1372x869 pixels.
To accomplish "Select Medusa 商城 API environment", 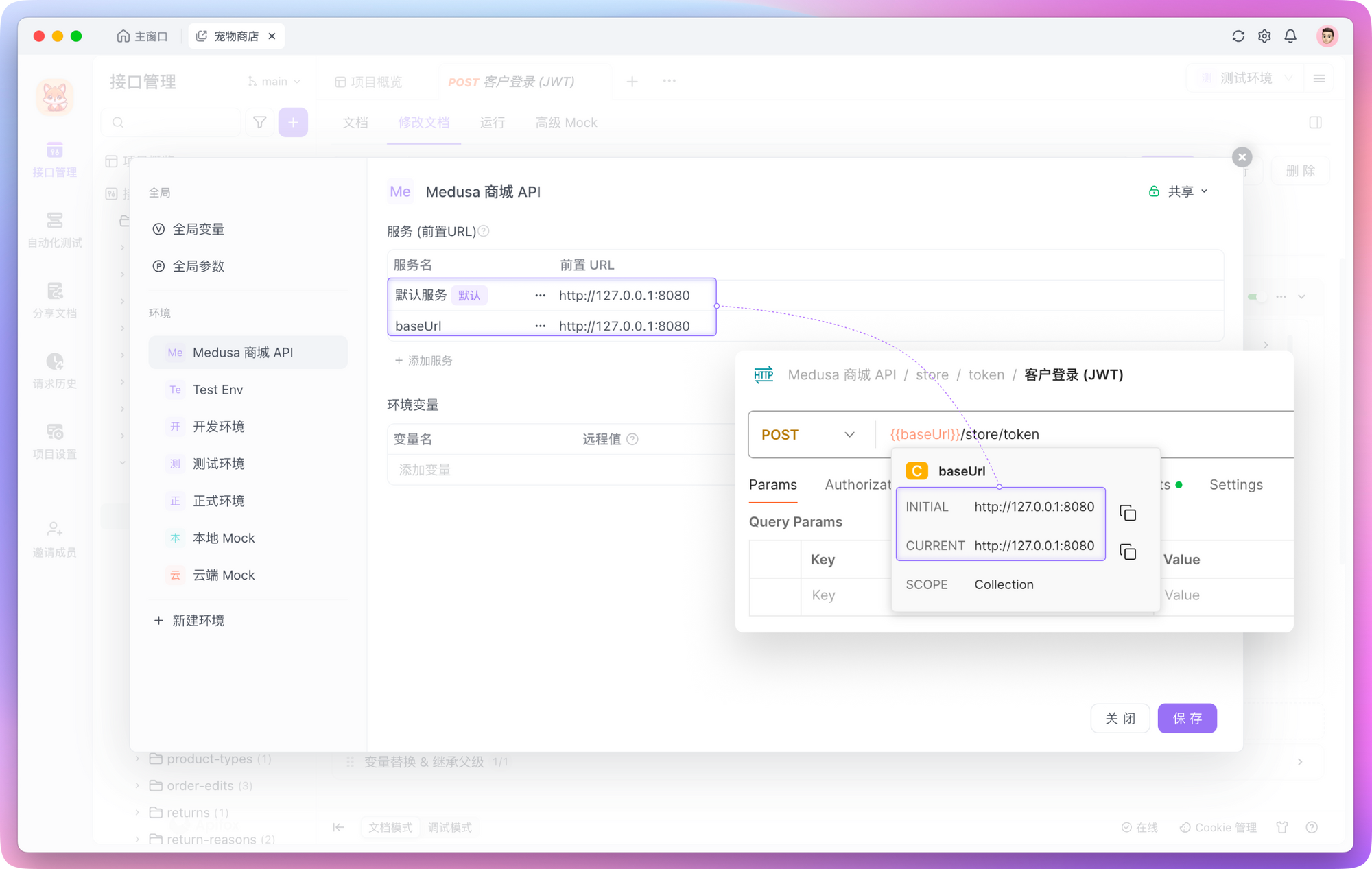I will click(248, 353).
